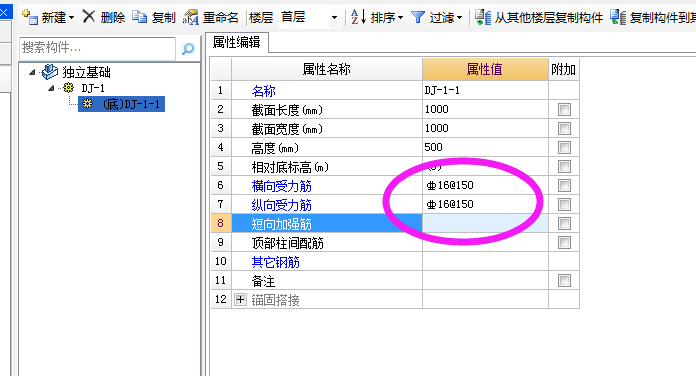Toggle 附加 checkbox for 纵向受力筋
Screen dimensions: 696x376
pos(564,204)
